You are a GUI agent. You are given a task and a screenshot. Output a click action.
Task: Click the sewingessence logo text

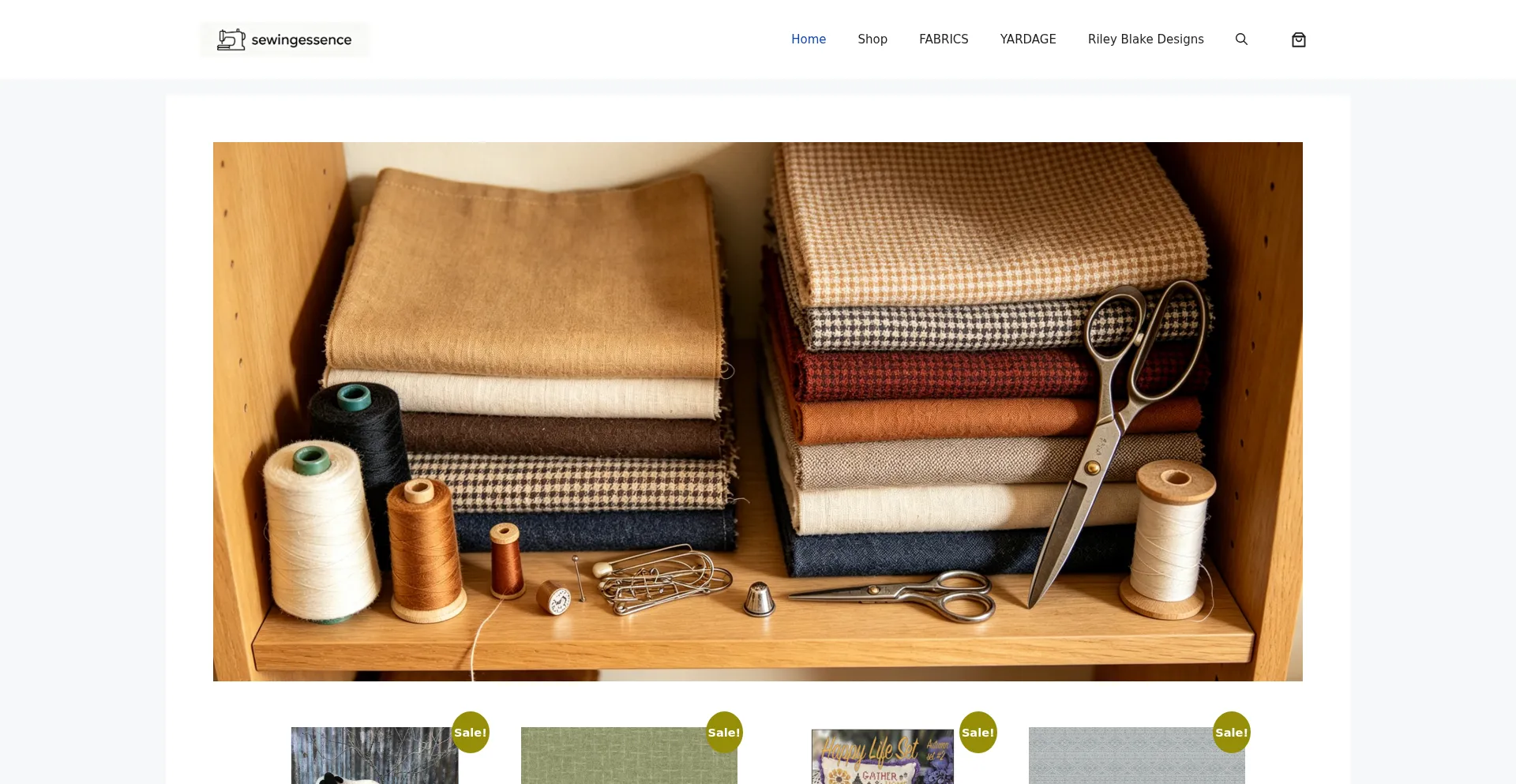(301, 40)
